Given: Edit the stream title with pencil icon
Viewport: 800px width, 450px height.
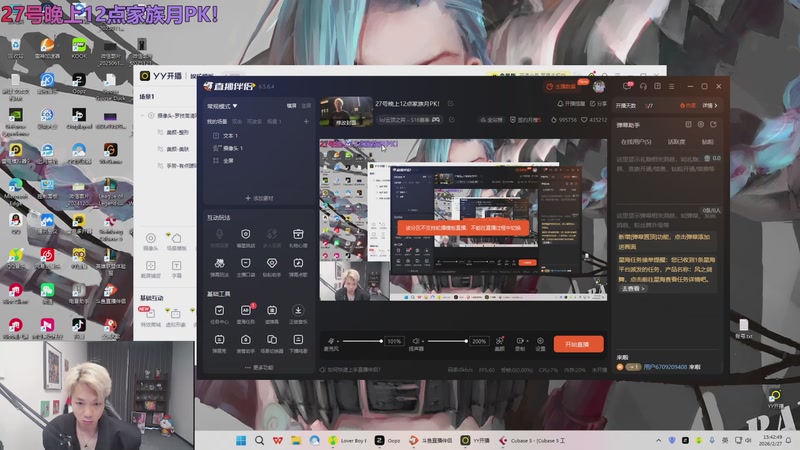Looking at the screenshot, I should tap(451, 104).
